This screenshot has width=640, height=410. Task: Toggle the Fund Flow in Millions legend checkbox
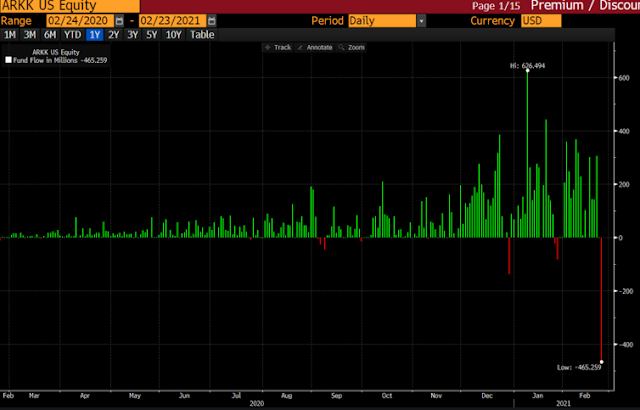click(x=8, y=60)
